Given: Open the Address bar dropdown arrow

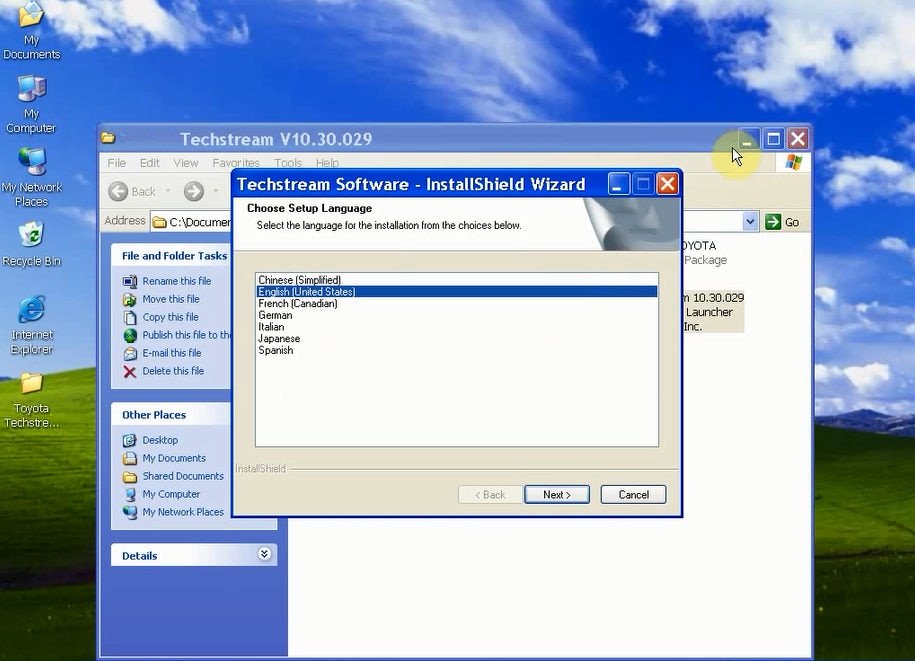Looking at the screenshot, I should (x=750, y=222).
